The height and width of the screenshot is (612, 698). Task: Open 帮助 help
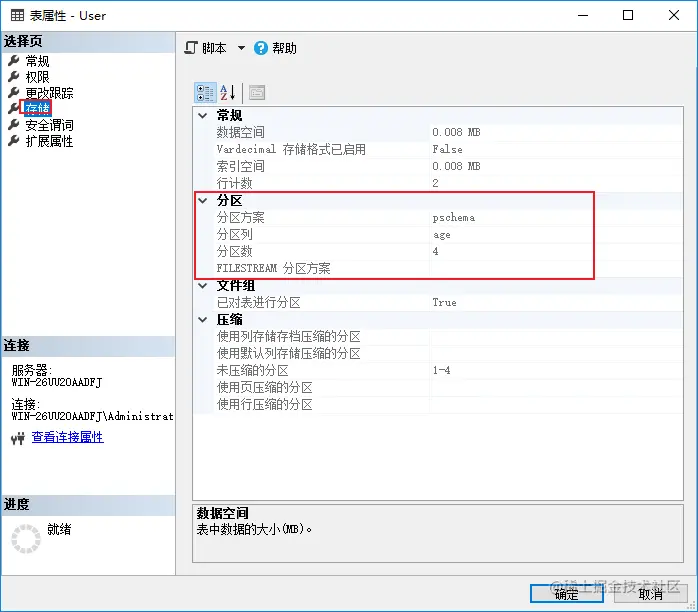tap(284, 48)
